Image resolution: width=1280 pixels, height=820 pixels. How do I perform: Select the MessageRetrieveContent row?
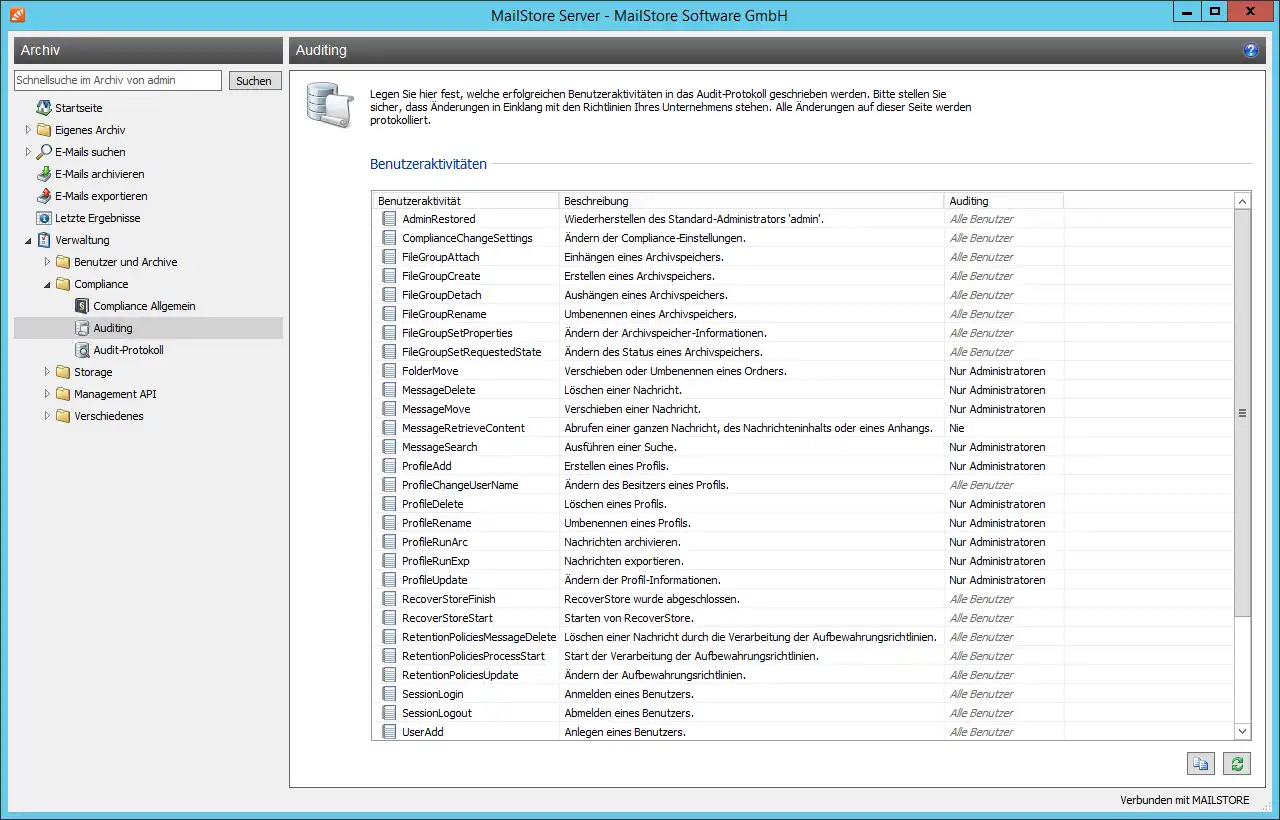tap(804, 428)
